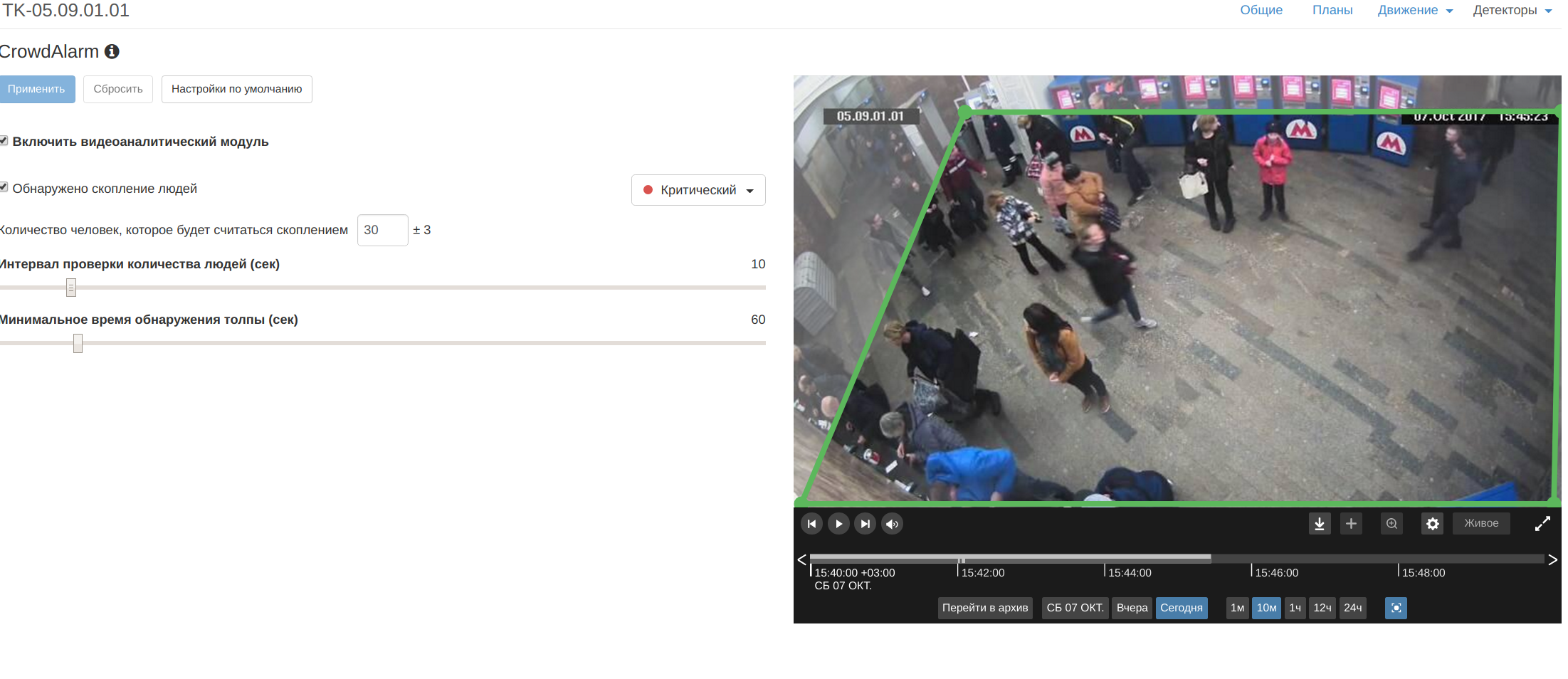Click the TK-05.09.01.01 camera title
This screenshot has height=679, width=1568.
pyautogui.click(x=65, y=11)
